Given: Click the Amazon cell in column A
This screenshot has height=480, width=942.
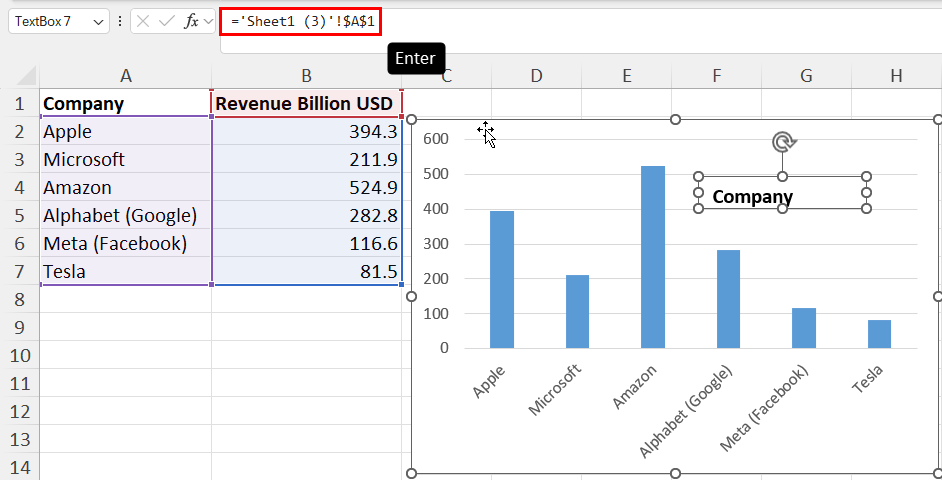Looking at the screenshot, I should pyautogui.click(x=126, y=187).
